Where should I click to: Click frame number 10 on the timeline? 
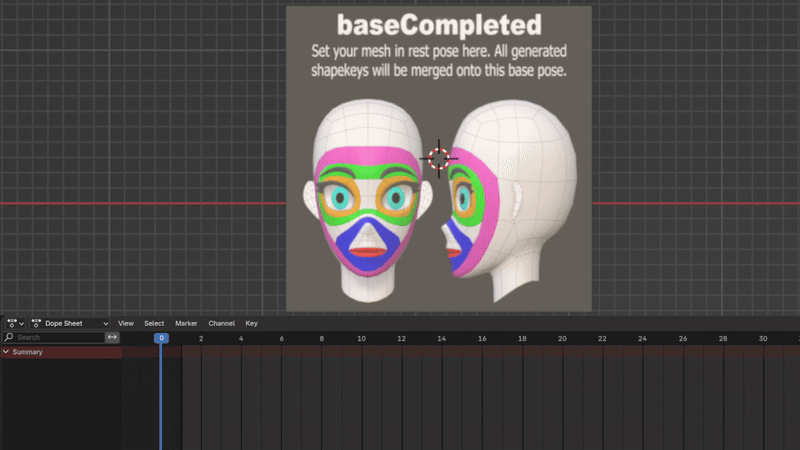[361, 338]
